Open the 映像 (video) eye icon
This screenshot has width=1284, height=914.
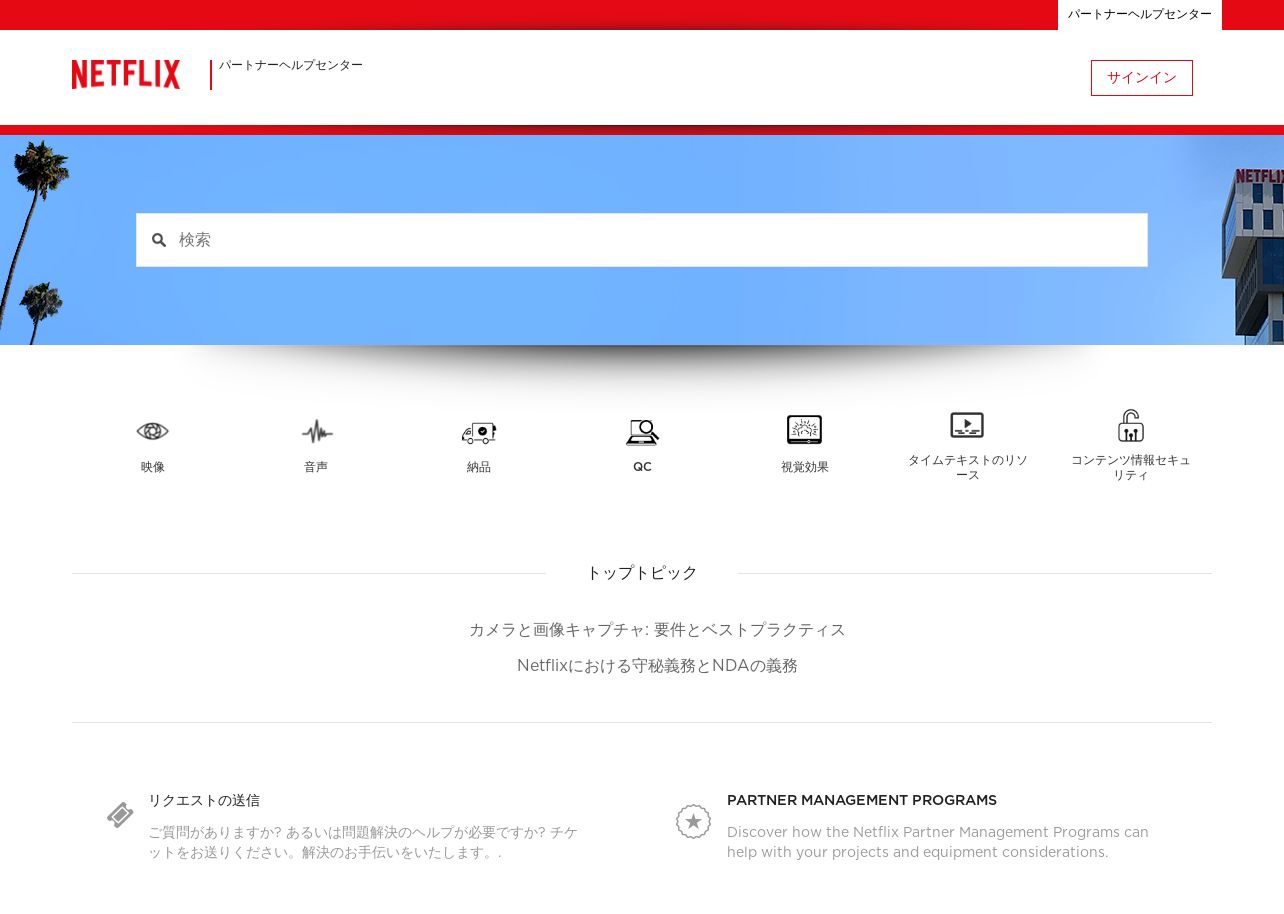[x=153, y=431]
